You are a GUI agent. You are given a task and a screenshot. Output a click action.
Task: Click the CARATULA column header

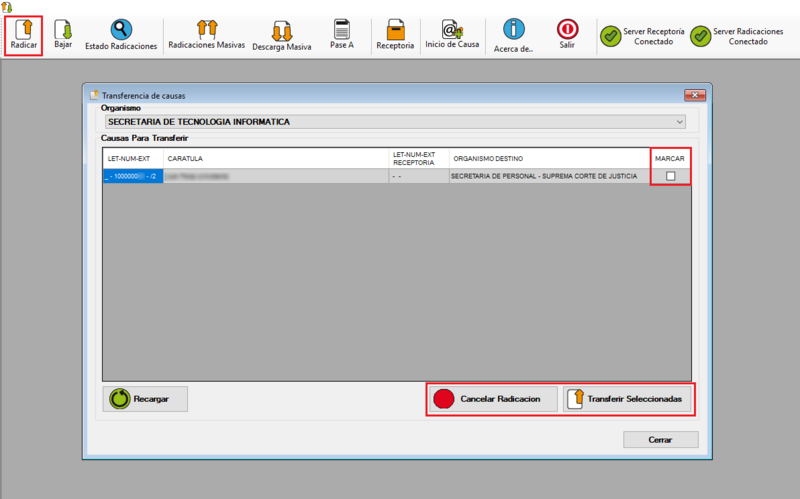276,159
